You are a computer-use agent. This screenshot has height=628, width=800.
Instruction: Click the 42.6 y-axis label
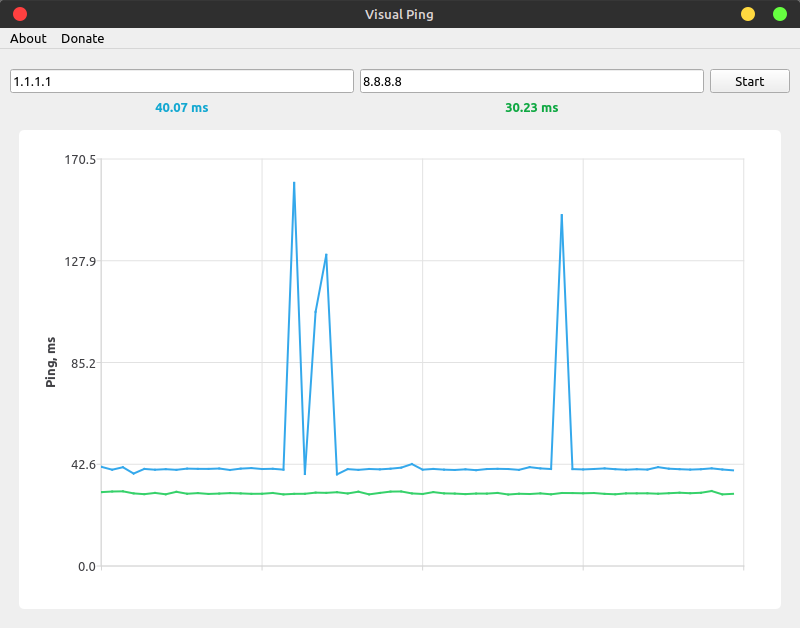click(x=82, y=465)
